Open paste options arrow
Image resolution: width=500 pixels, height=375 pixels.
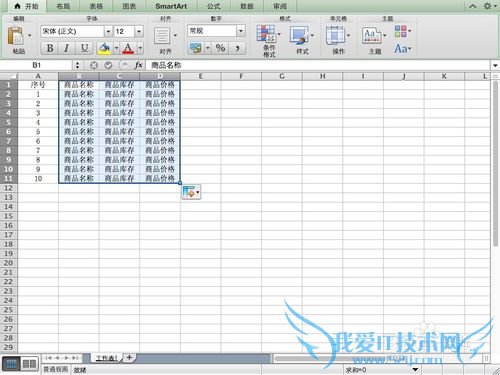coord(29,35)
